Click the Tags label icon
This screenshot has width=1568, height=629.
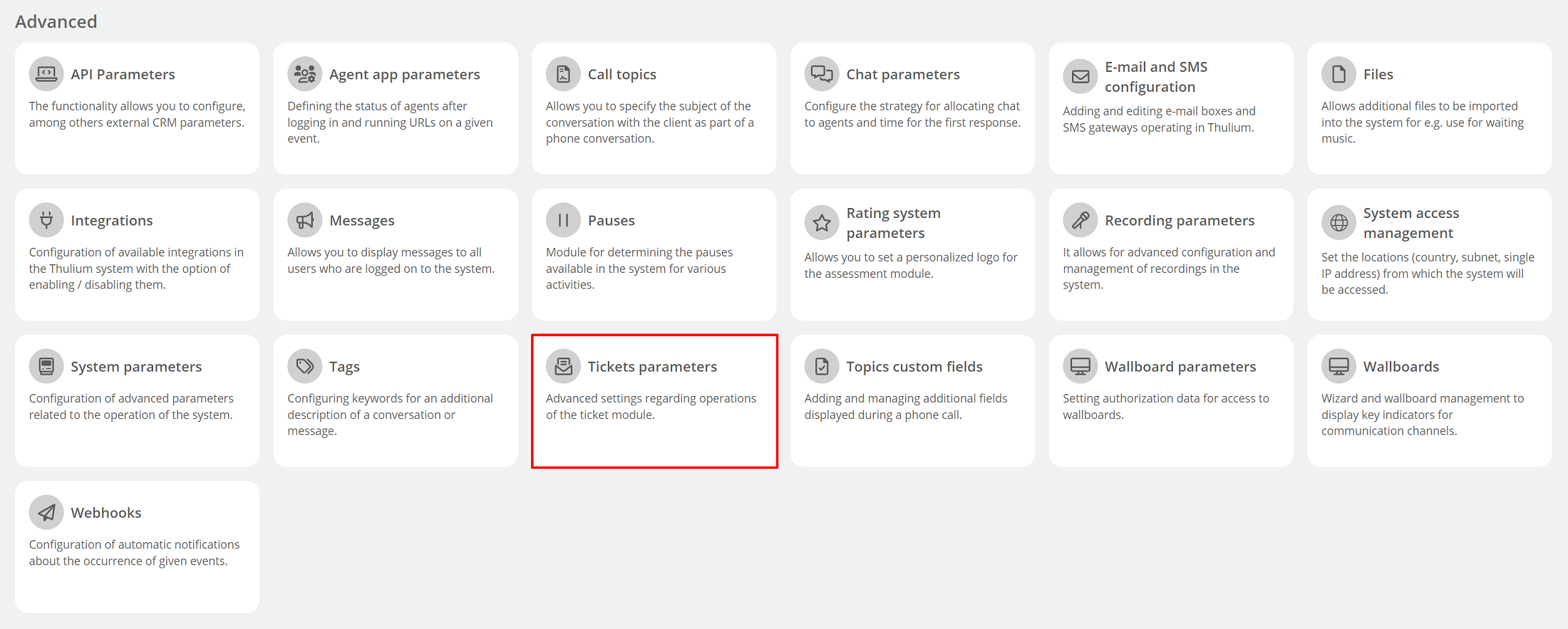pyautogui.click(x=305, y=366)
